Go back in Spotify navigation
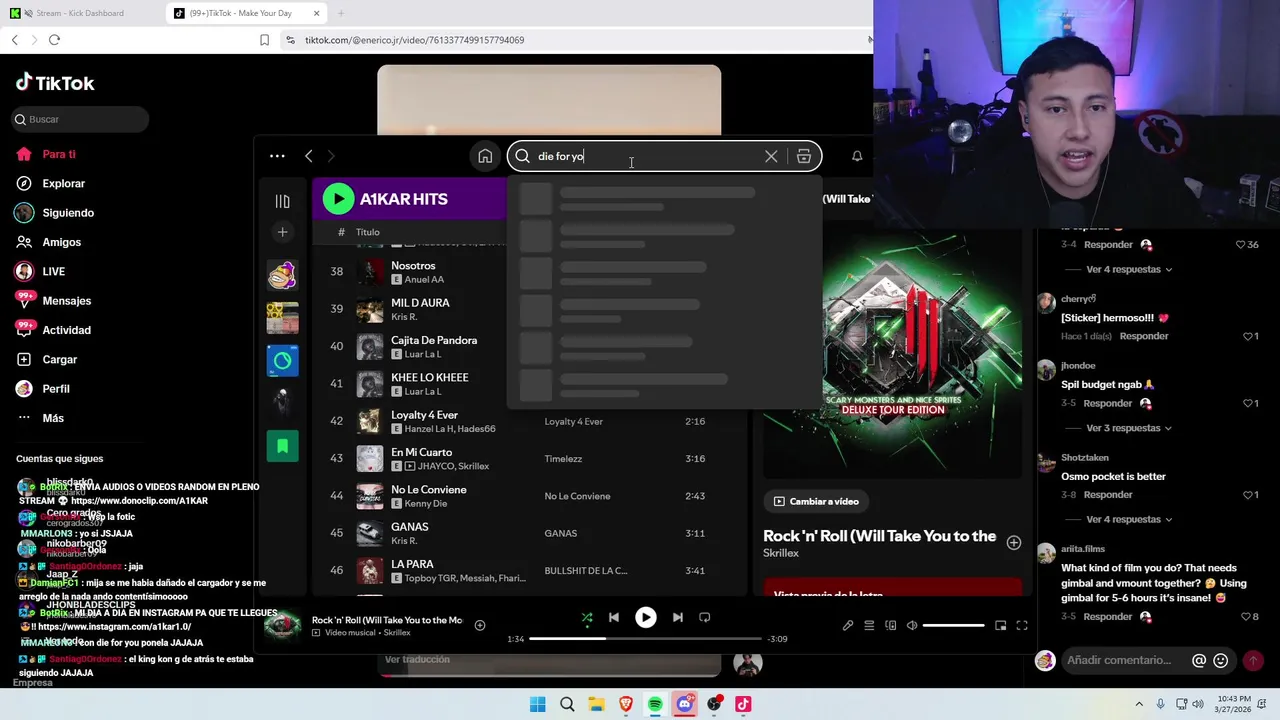The image size is (1280, 720). pyautogui.click(x=309, y=156)
